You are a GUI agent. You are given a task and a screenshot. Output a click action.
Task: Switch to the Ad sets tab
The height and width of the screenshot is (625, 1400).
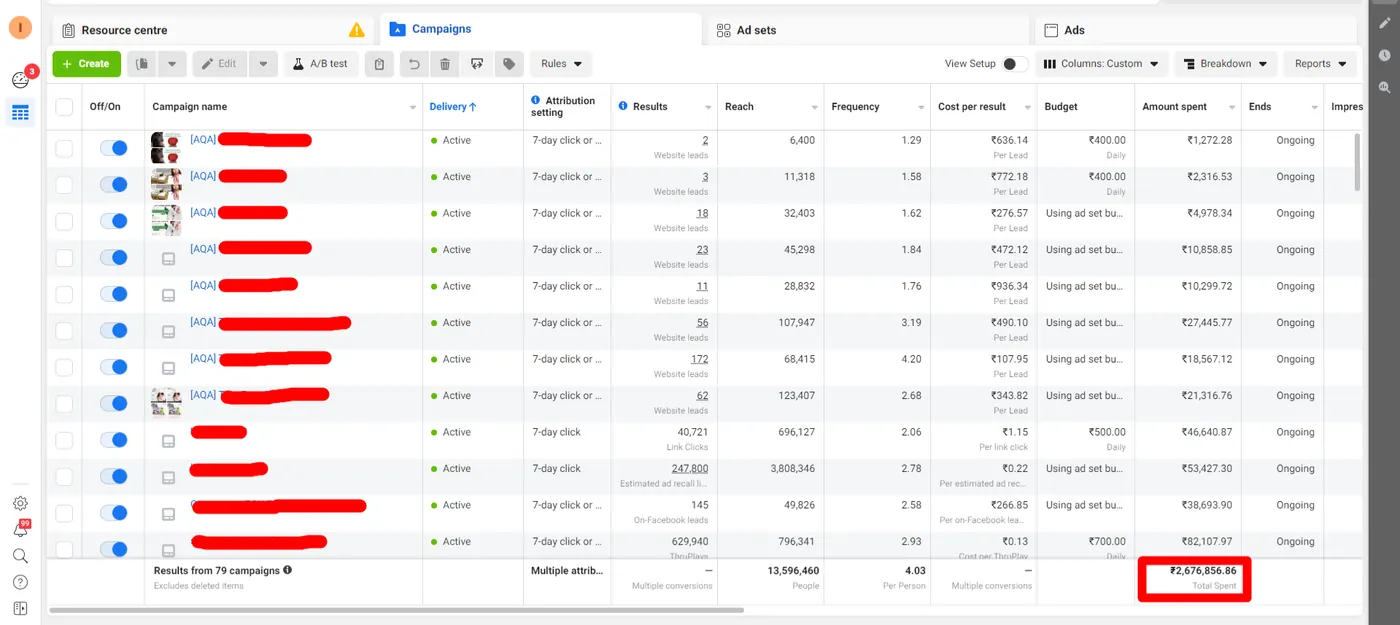coord(868,30)
